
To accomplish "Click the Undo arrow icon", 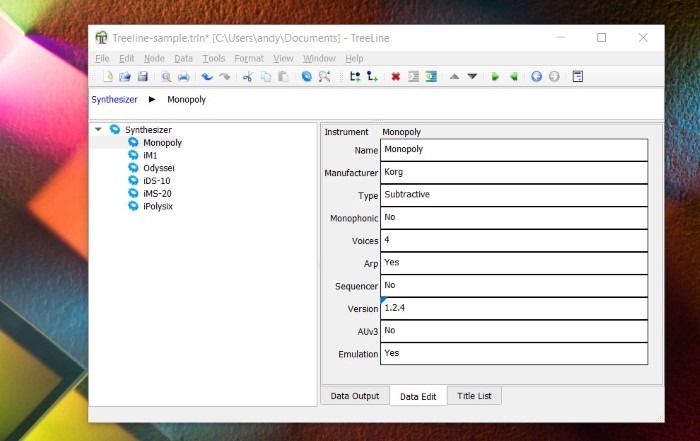I will 207,77.
